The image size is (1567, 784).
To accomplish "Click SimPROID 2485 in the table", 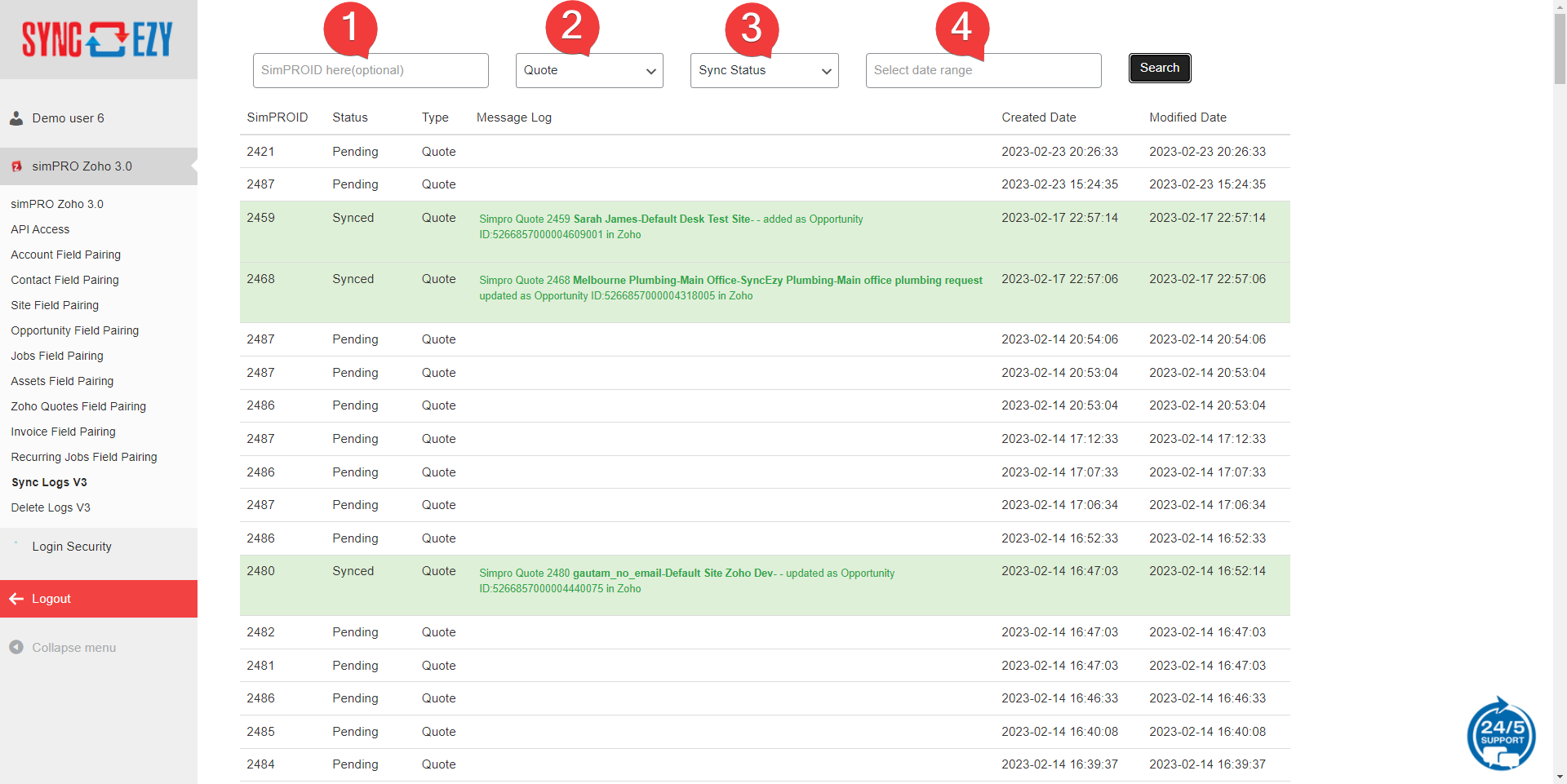I will pyautogui.click(x=260, y=732).
